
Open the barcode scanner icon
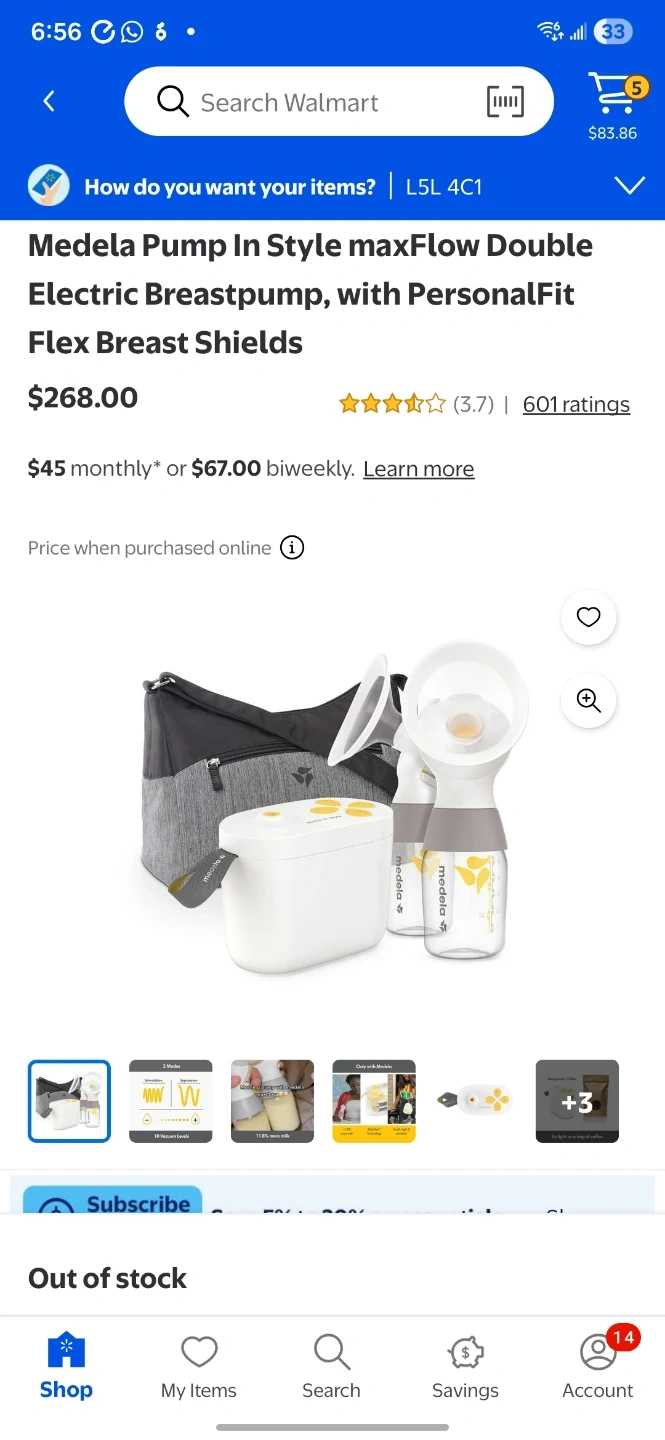505,101
